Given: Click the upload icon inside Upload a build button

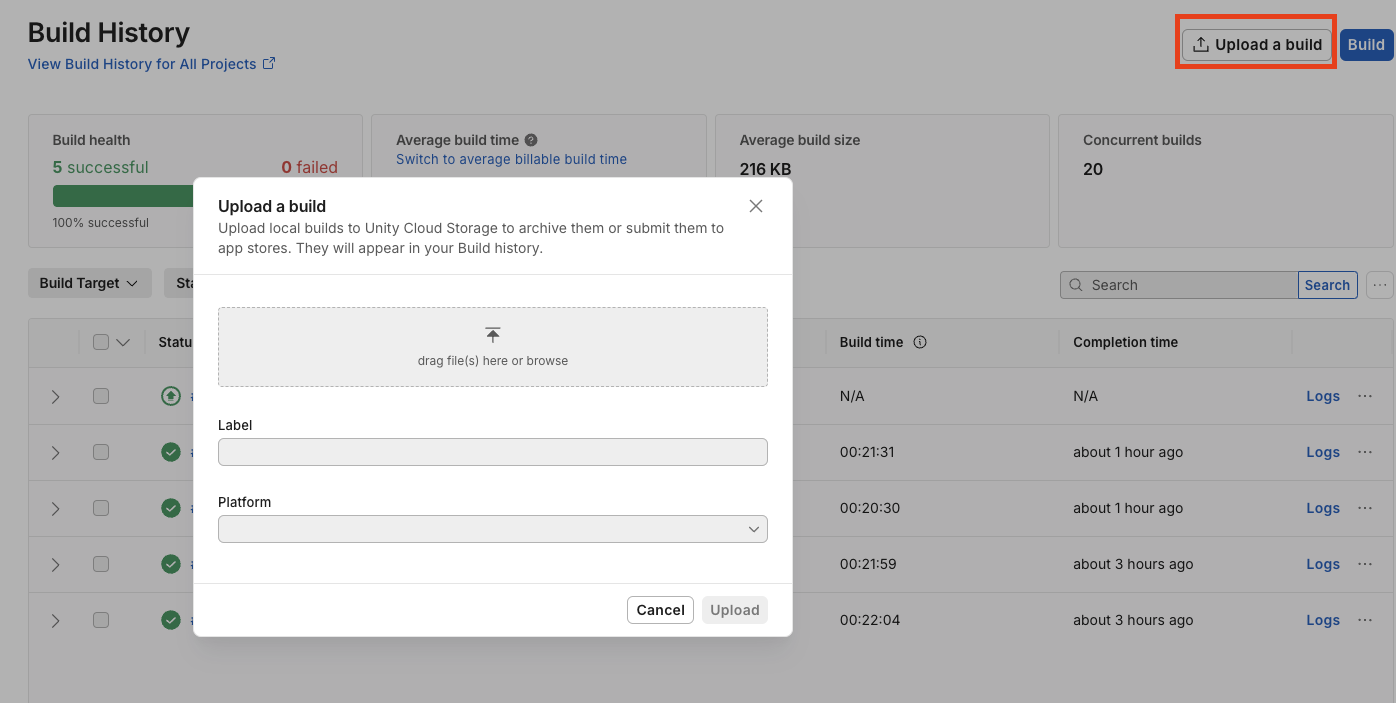Looking at the screenshot, I should tap(1199, 44).
